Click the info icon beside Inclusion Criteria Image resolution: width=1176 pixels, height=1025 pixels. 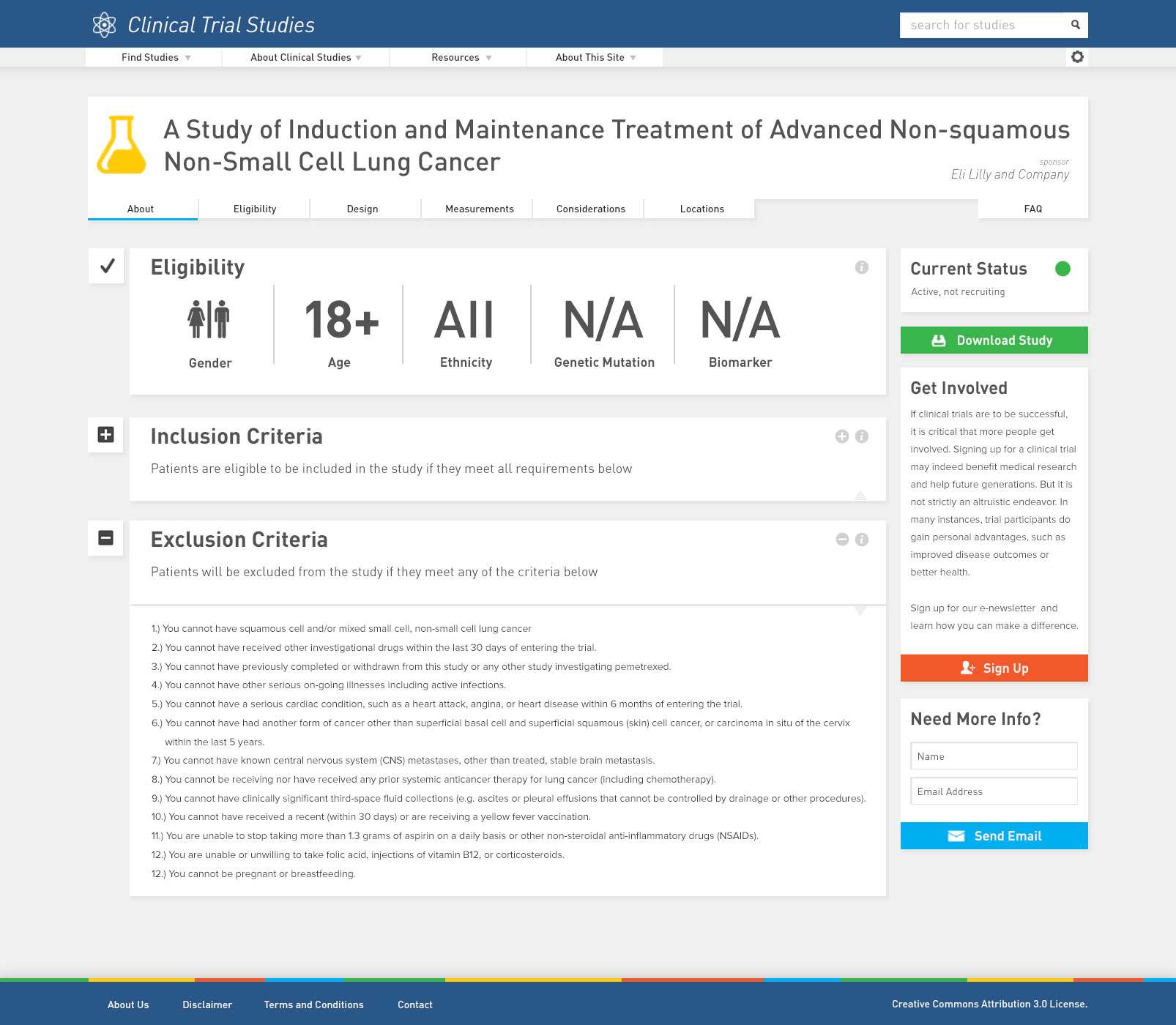[861, 436]
